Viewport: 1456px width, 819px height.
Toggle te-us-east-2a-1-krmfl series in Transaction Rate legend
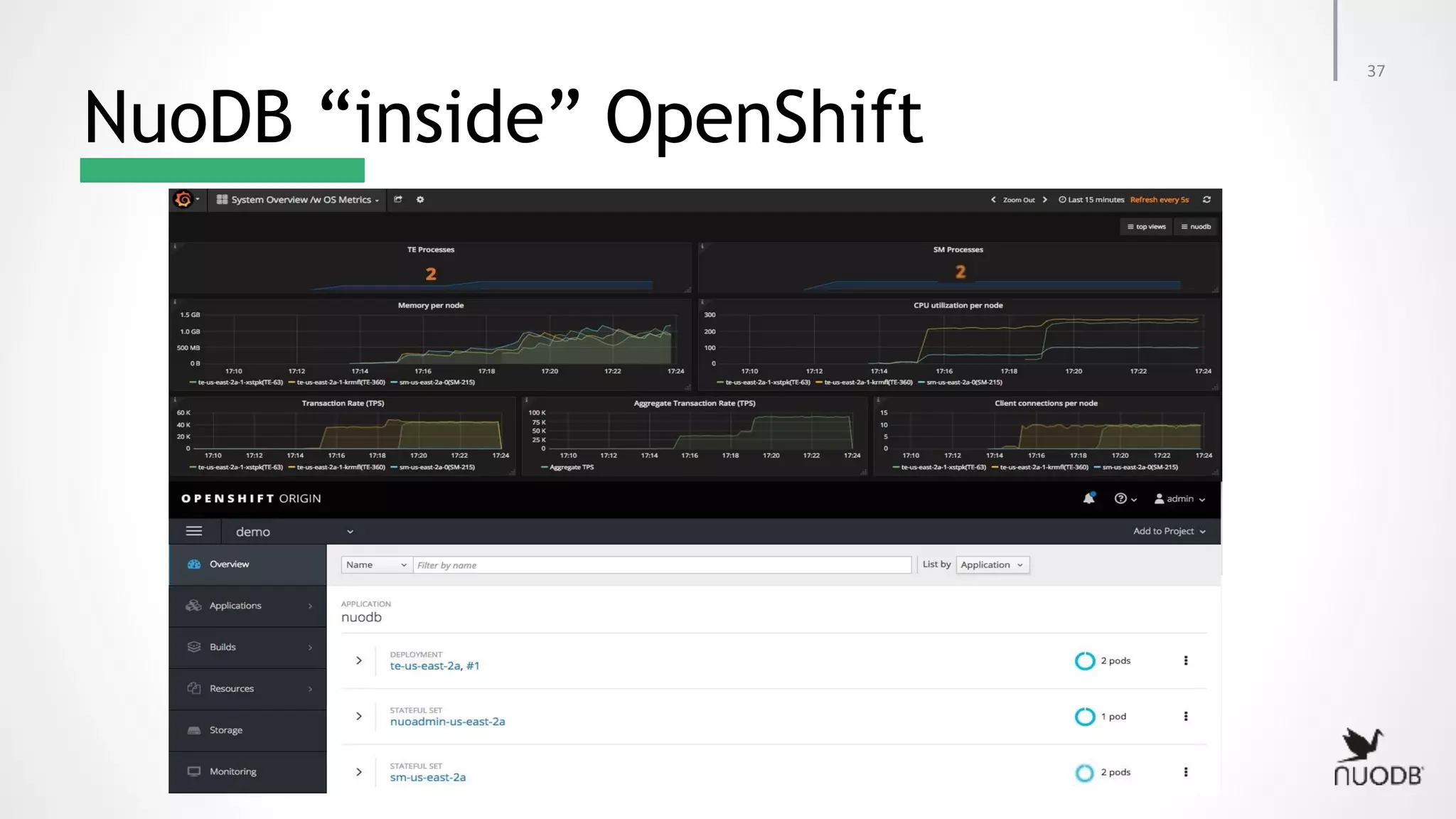336,467
